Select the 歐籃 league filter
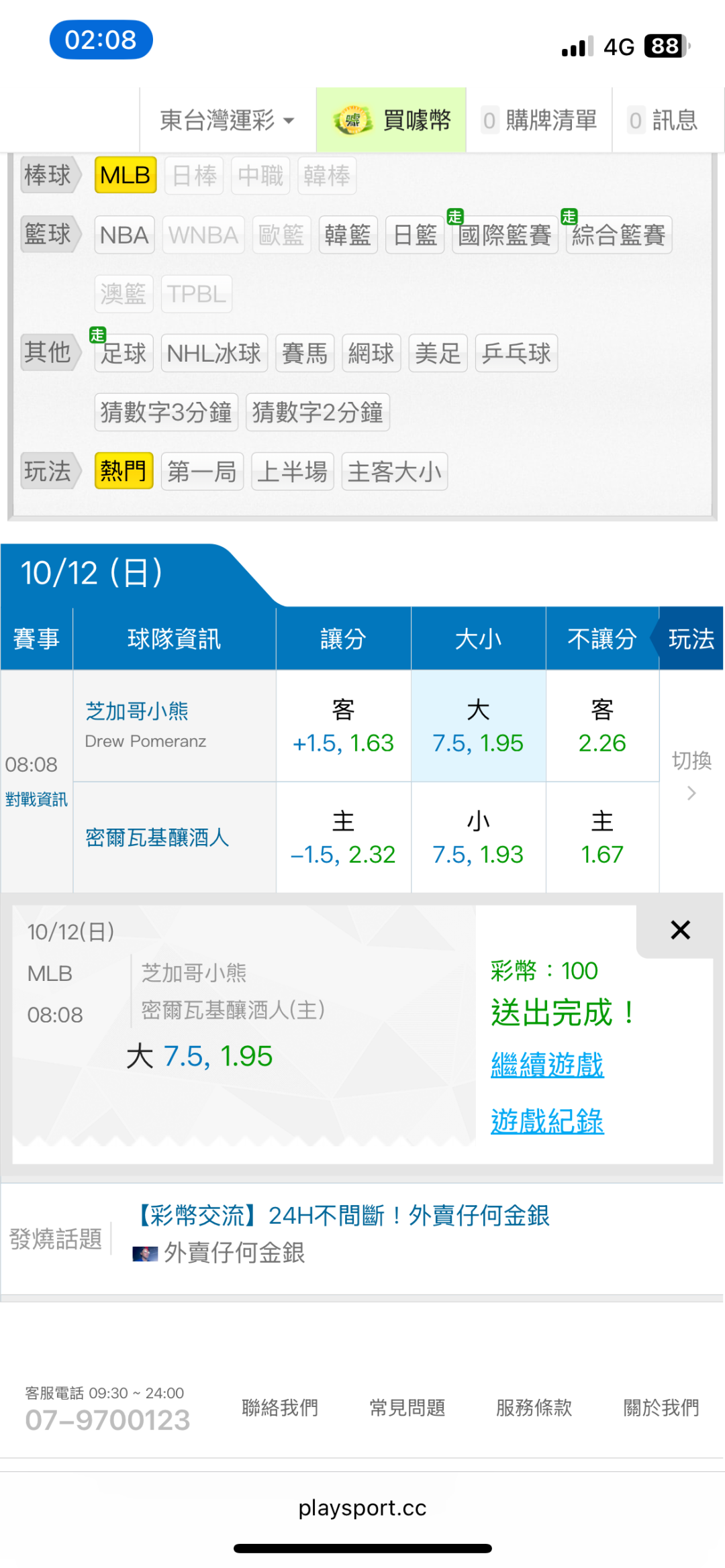This screenshot has width=725, height=1568. click(281, 235)
